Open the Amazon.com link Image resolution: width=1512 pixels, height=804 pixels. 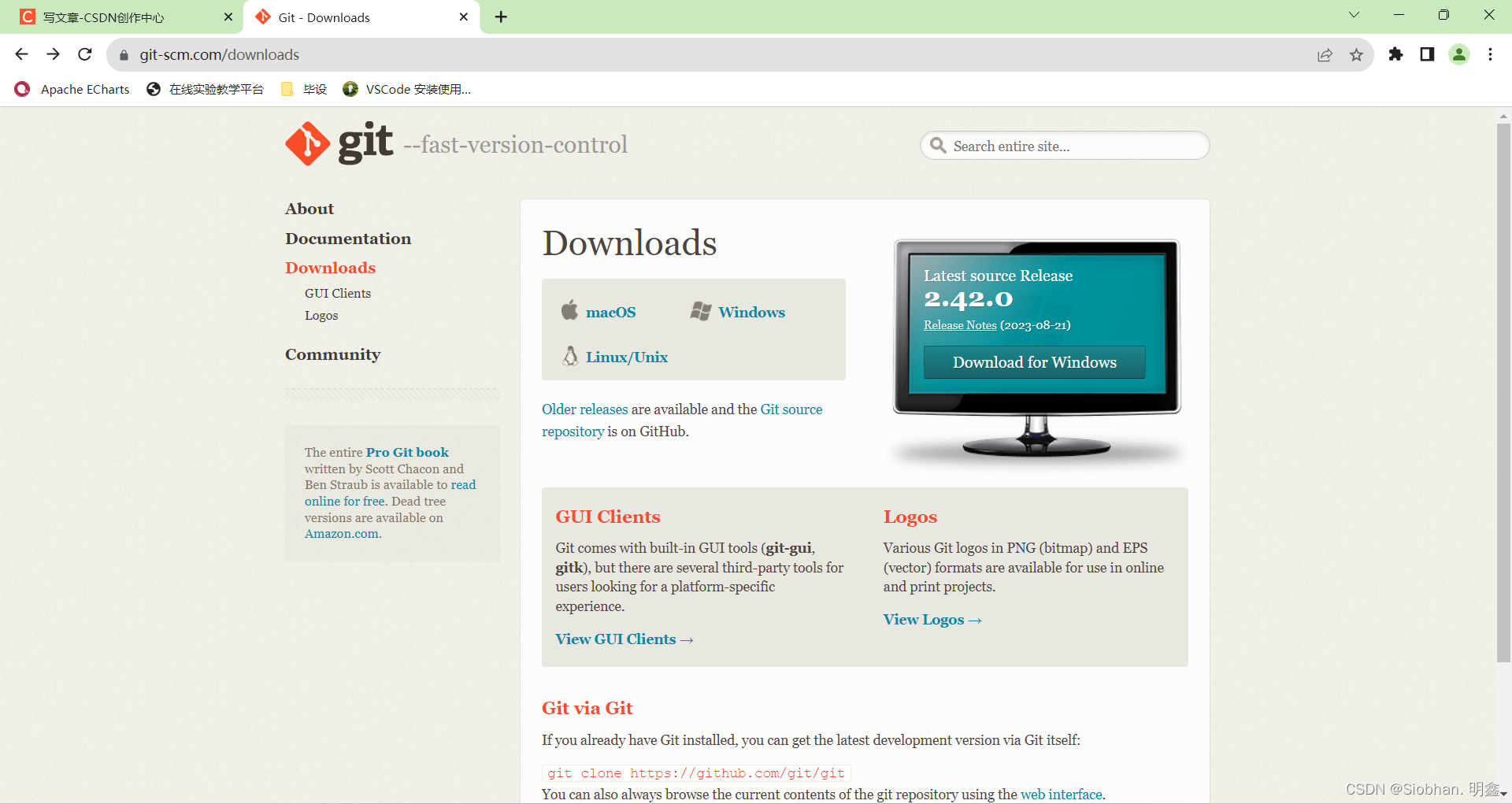coord(342,534)
